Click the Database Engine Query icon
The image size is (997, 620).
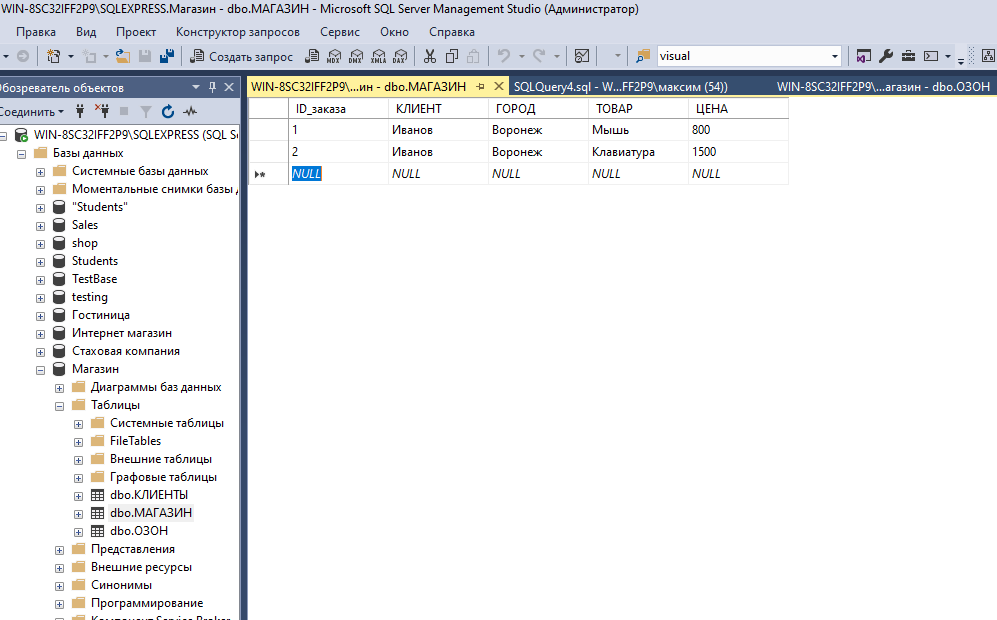pyautogui.click(x=312, y=57)
